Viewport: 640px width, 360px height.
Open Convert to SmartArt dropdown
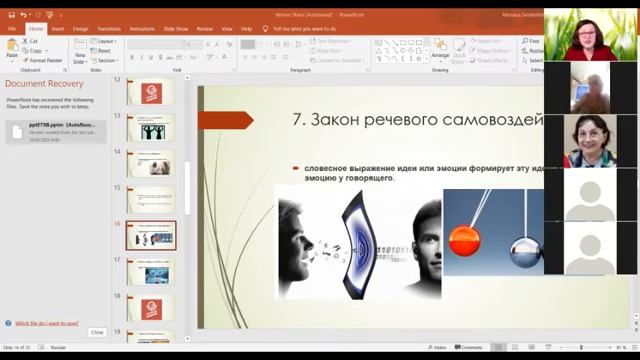[x=338, y=60]
